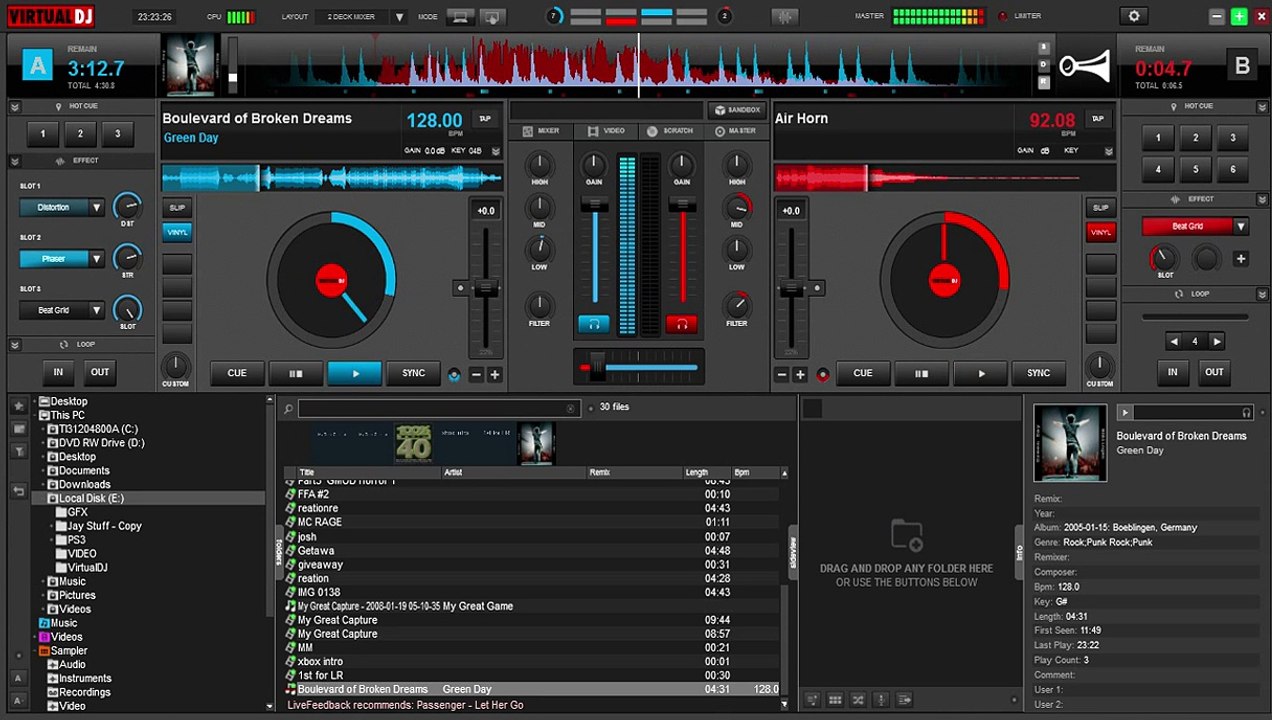This screenshot has width=1272, height=720.
Task: Trigger the Air Horn sampler icon
Action: [x=1085, y=67]
